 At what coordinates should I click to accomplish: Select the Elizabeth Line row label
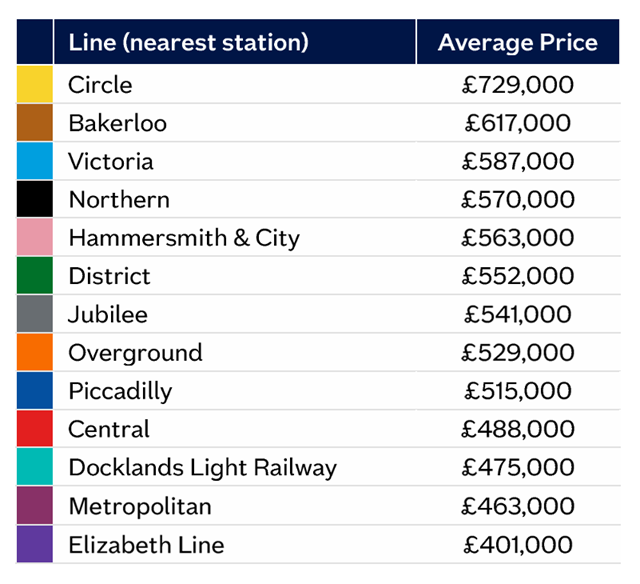coord(147,545)
